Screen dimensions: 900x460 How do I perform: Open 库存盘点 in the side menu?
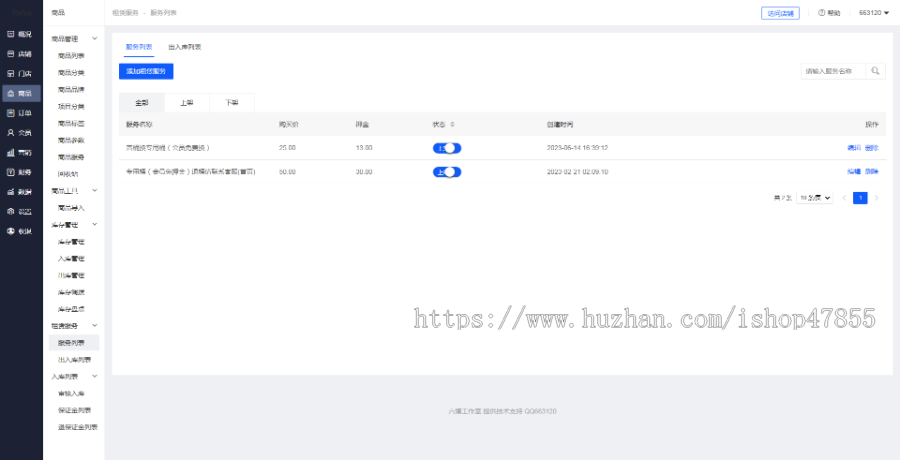(x=71, y=309)
